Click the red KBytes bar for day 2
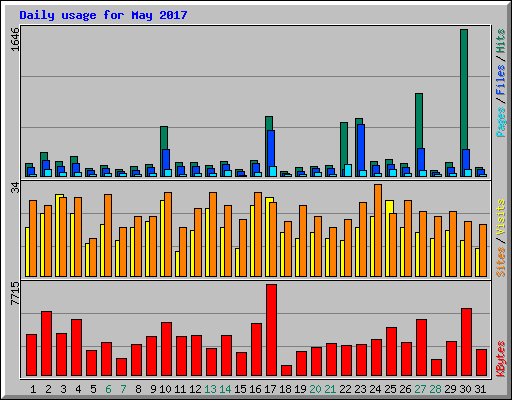Screen dimensions: 512x400 [46, 343]
